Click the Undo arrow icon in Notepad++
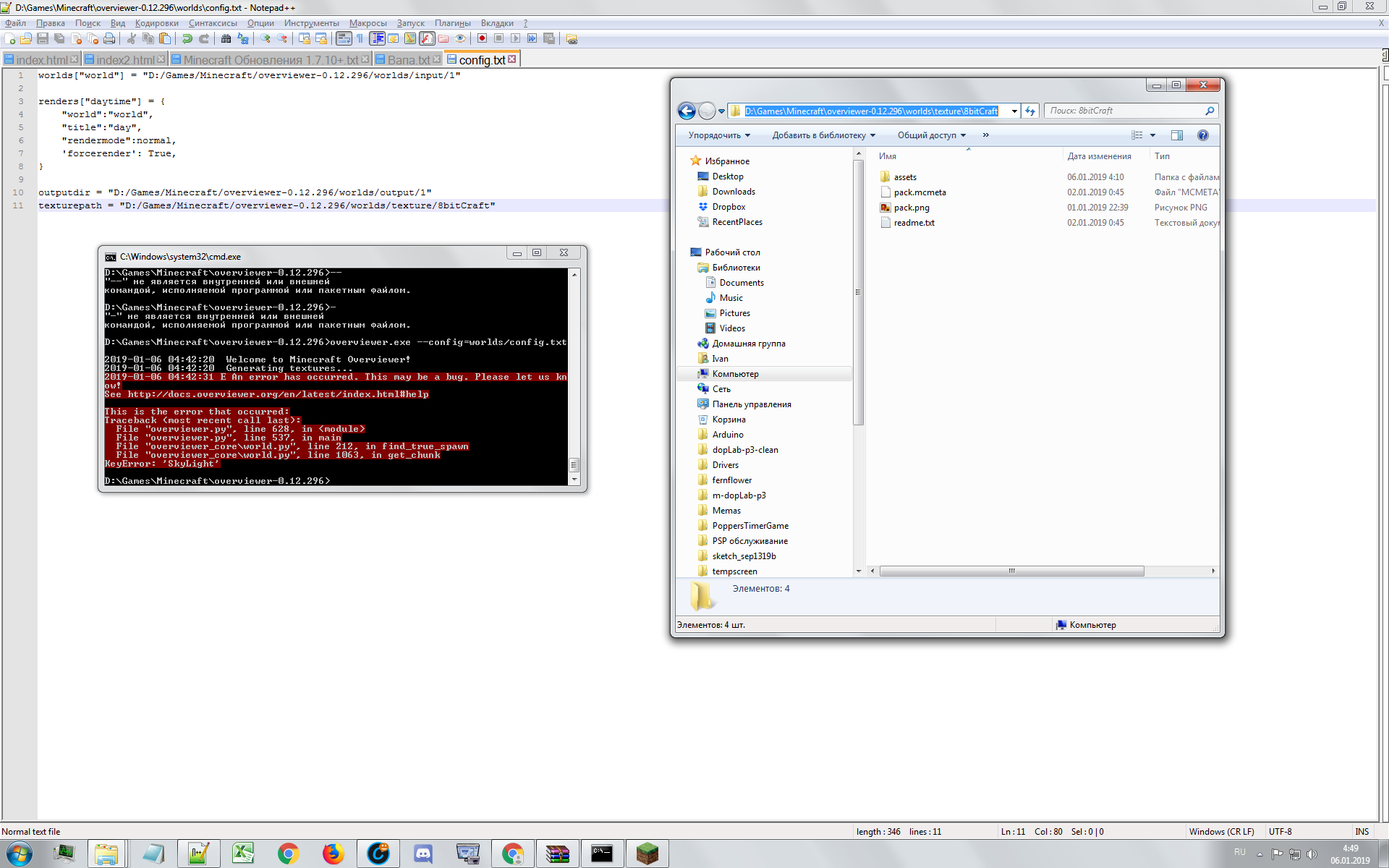The image size is (1389, 868). tap(187, 38)
